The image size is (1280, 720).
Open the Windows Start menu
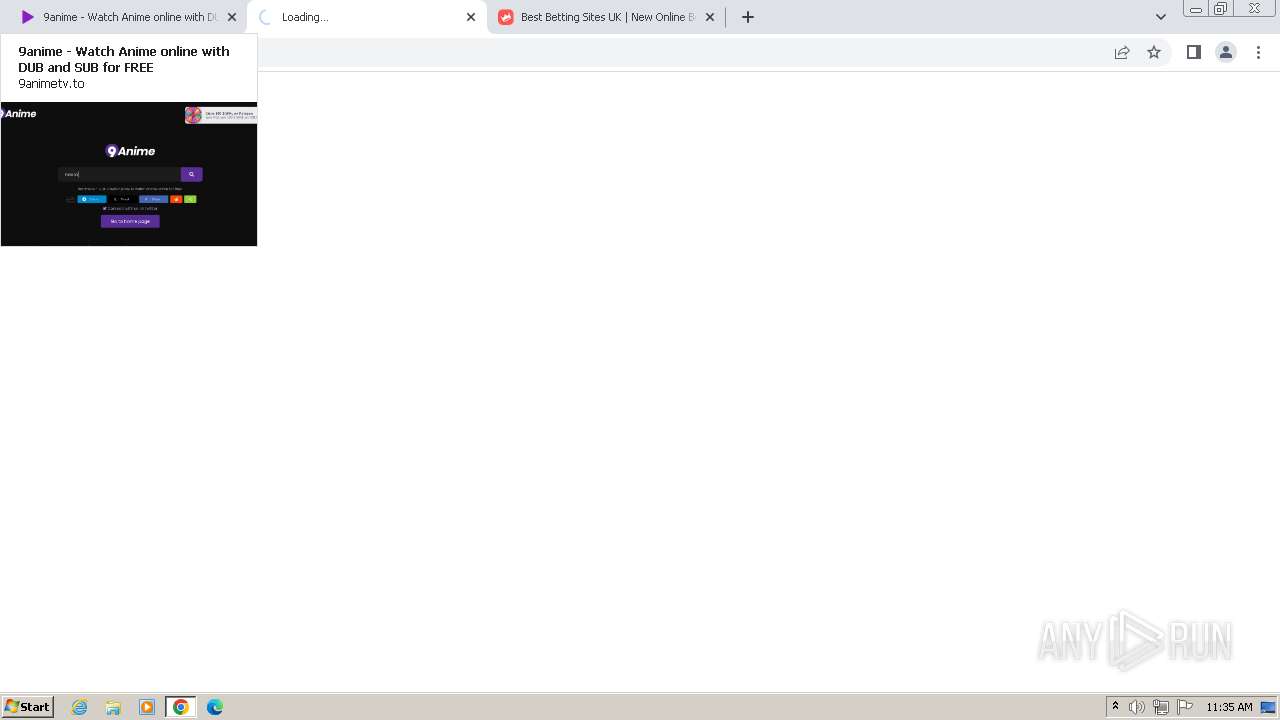(x=28, y=707)
